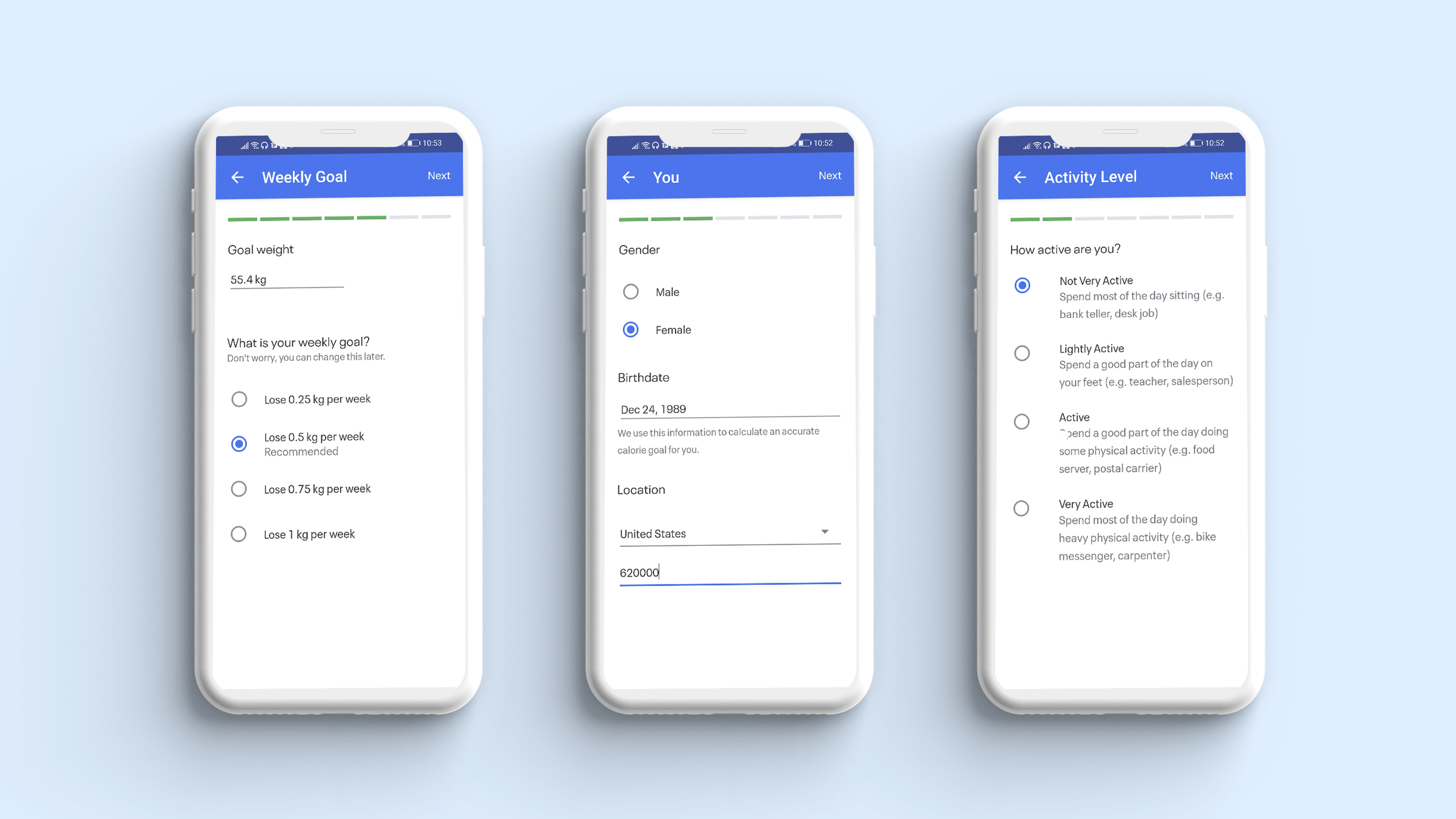Select the Male gender radio button
The width and height of the screenshot is (1456, 819).
631,291
